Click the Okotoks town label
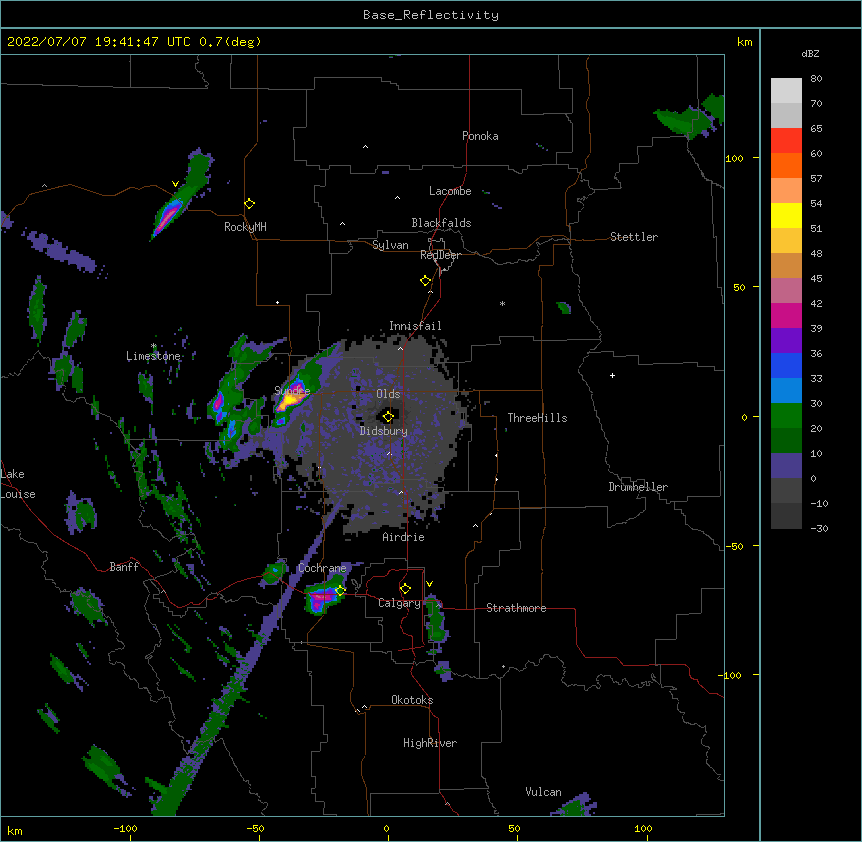 tap(412, 700)
